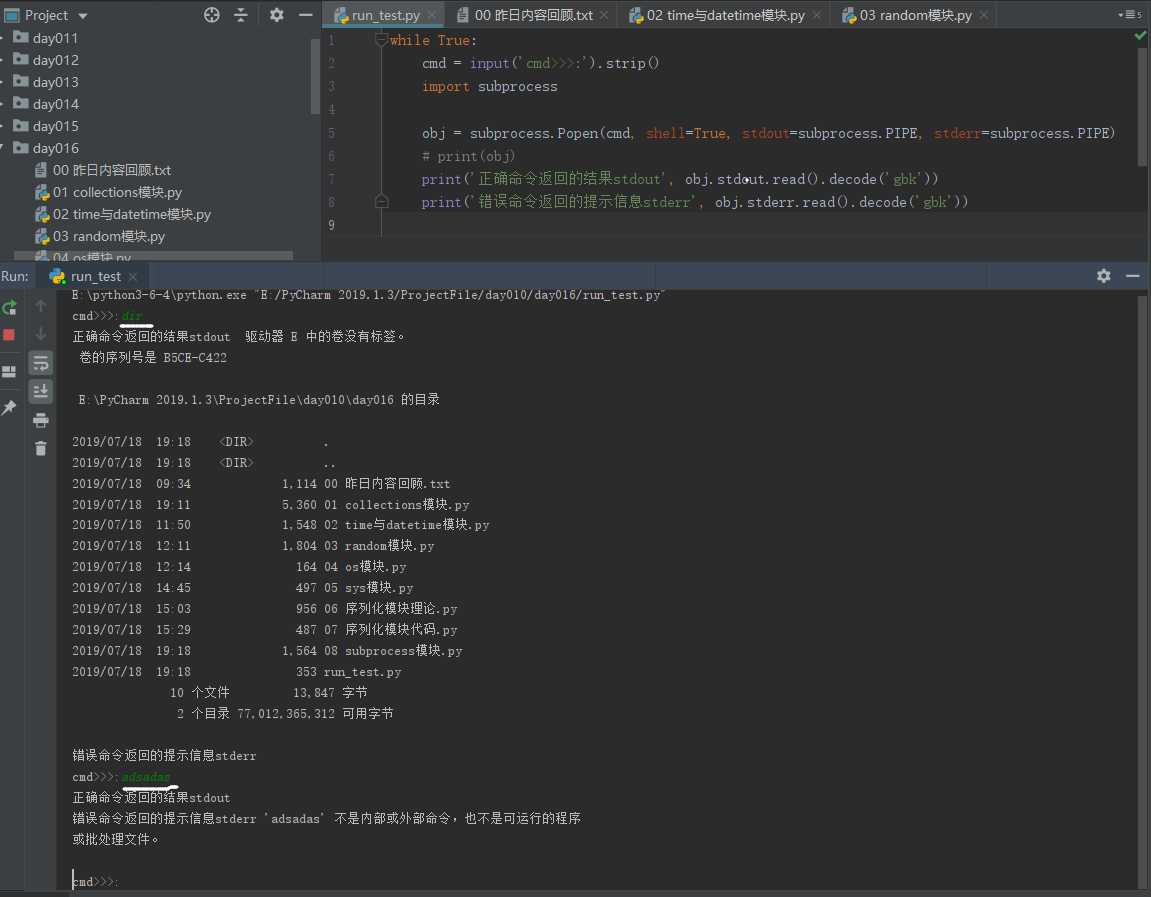Select 00 昨日内容回顾.txt in project tree
1151x897 pixels.
point(103,170)
